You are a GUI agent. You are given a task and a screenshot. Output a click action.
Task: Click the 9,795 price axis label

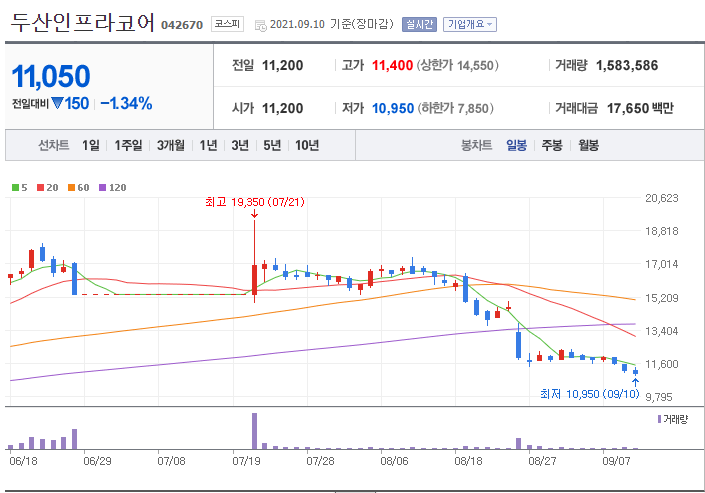[x=659, y=397]
